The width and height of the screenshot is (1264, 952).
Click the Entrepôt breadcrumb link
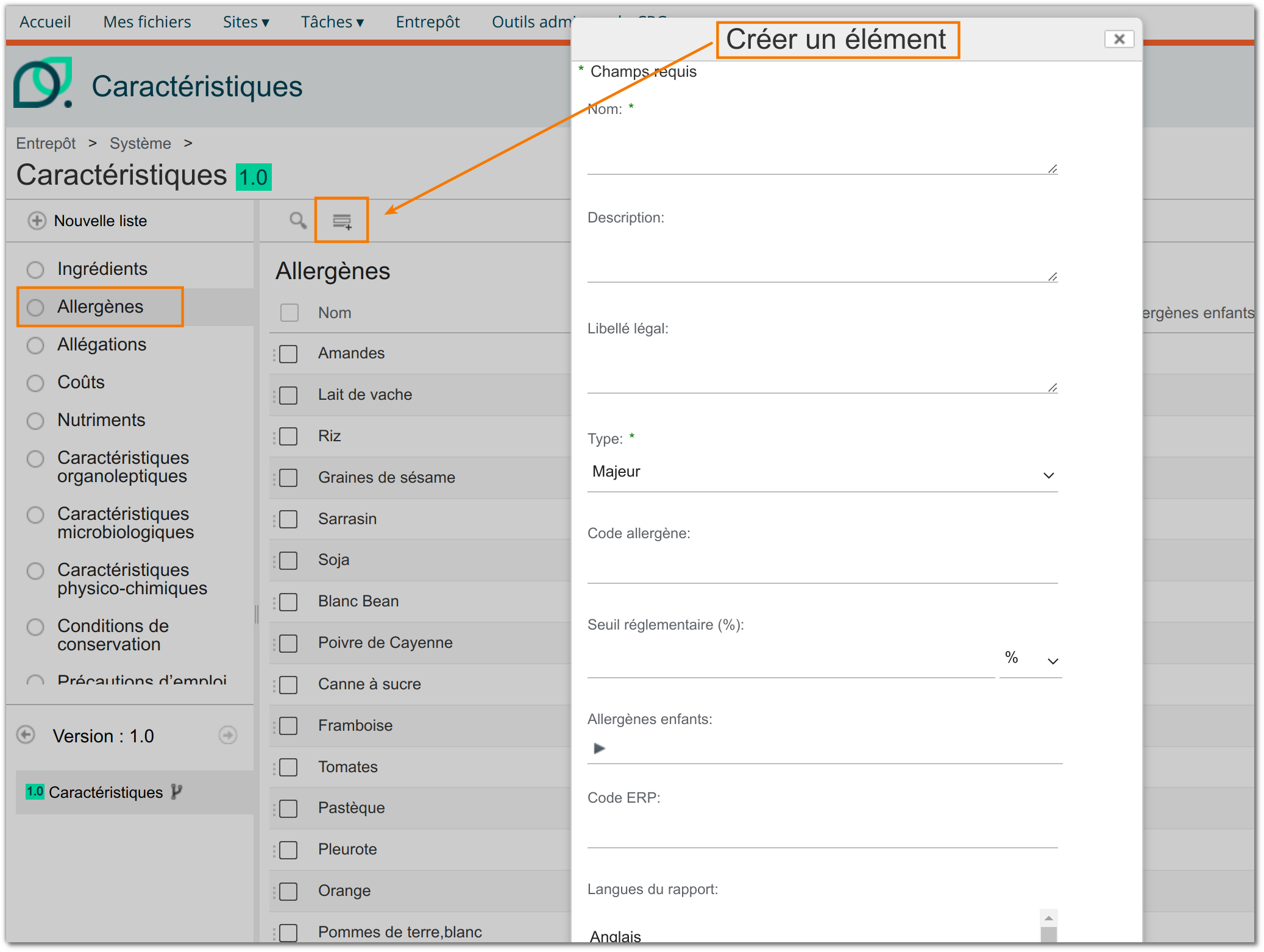[46, 143]
